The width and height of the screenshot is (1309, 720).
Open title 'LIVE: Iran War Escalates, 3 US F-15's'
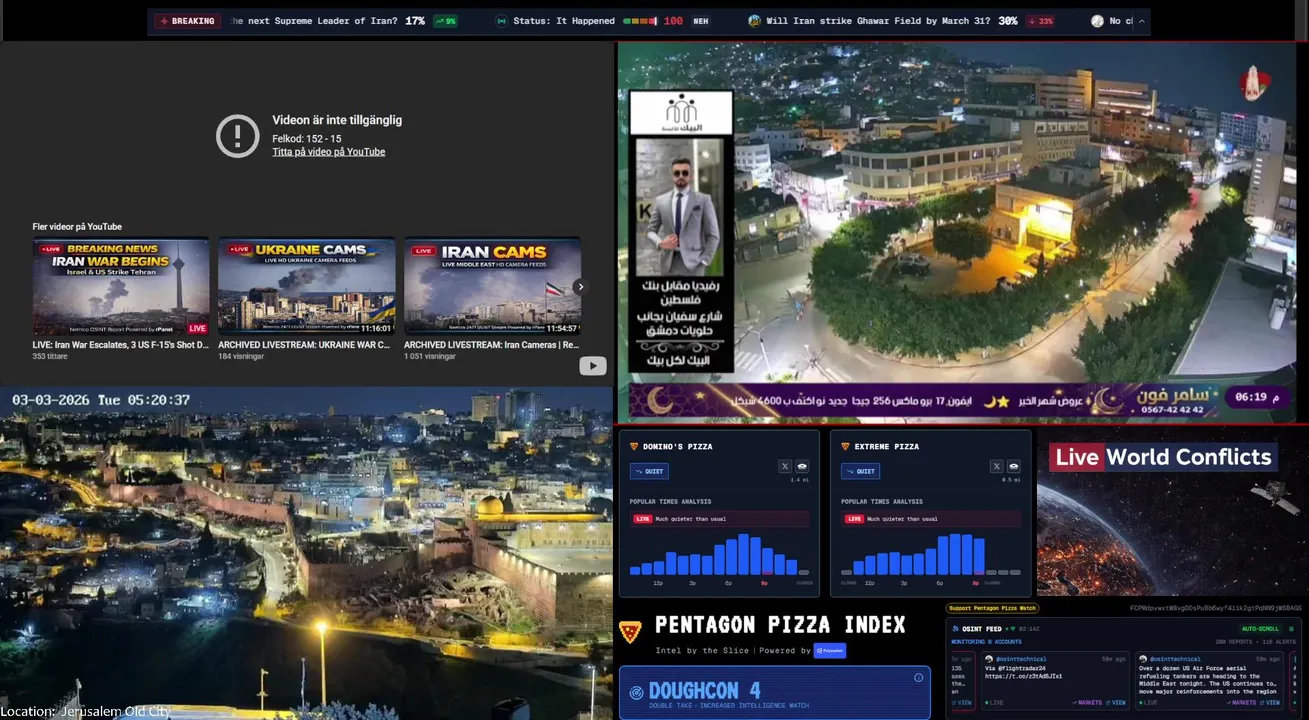tap(121, 345)
